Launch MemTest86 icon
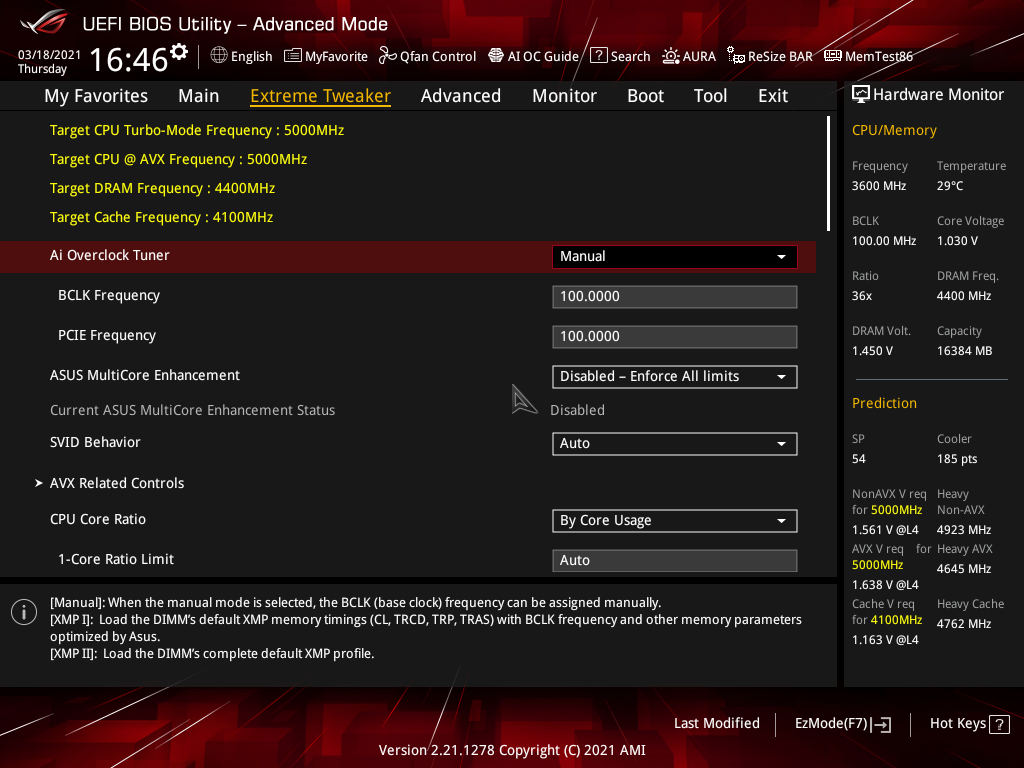Screen dimensions: 1024x768 click(x=833, y=56)
